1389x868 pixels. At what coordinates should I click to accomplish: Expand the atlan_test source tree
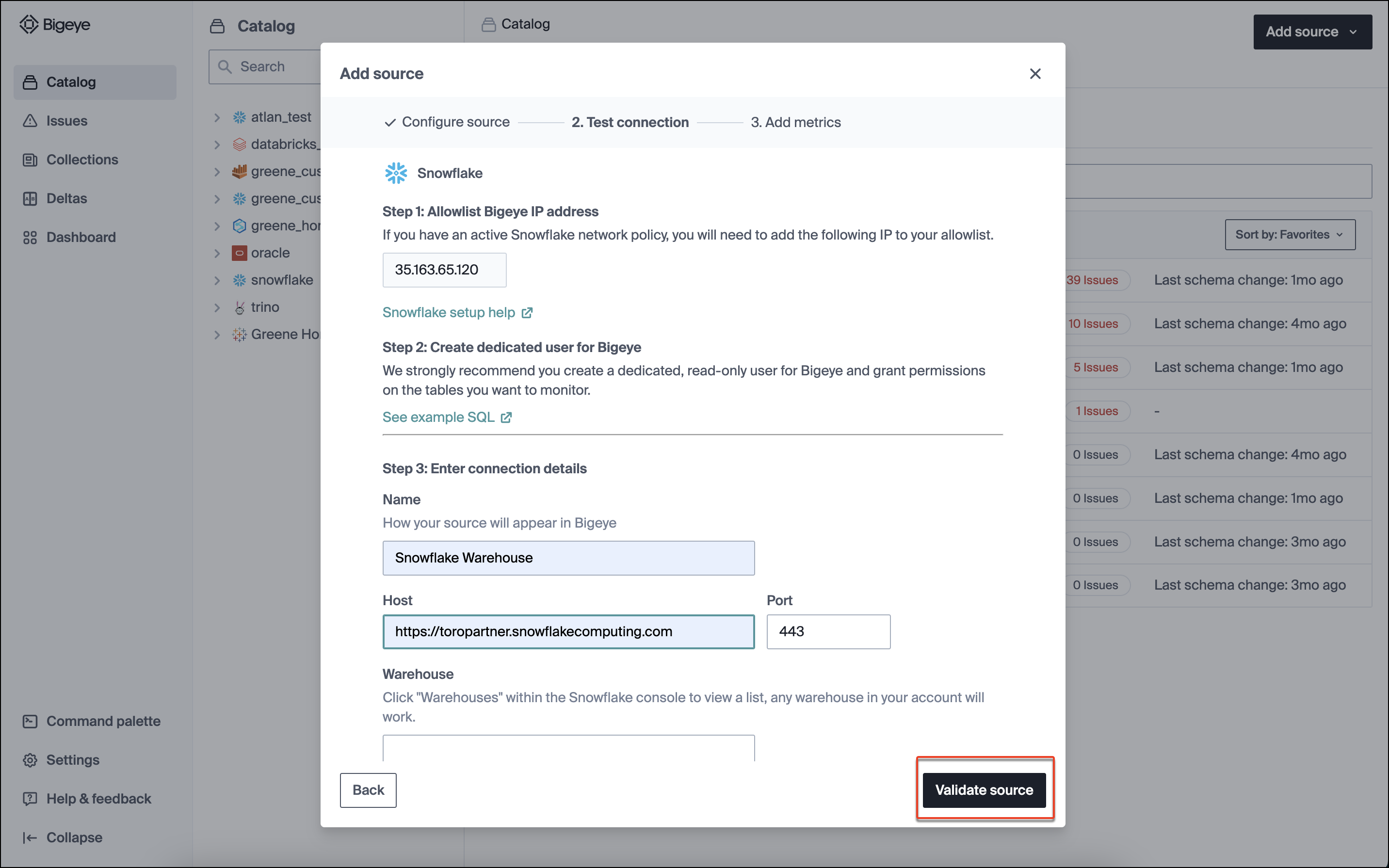pos(217,117)
